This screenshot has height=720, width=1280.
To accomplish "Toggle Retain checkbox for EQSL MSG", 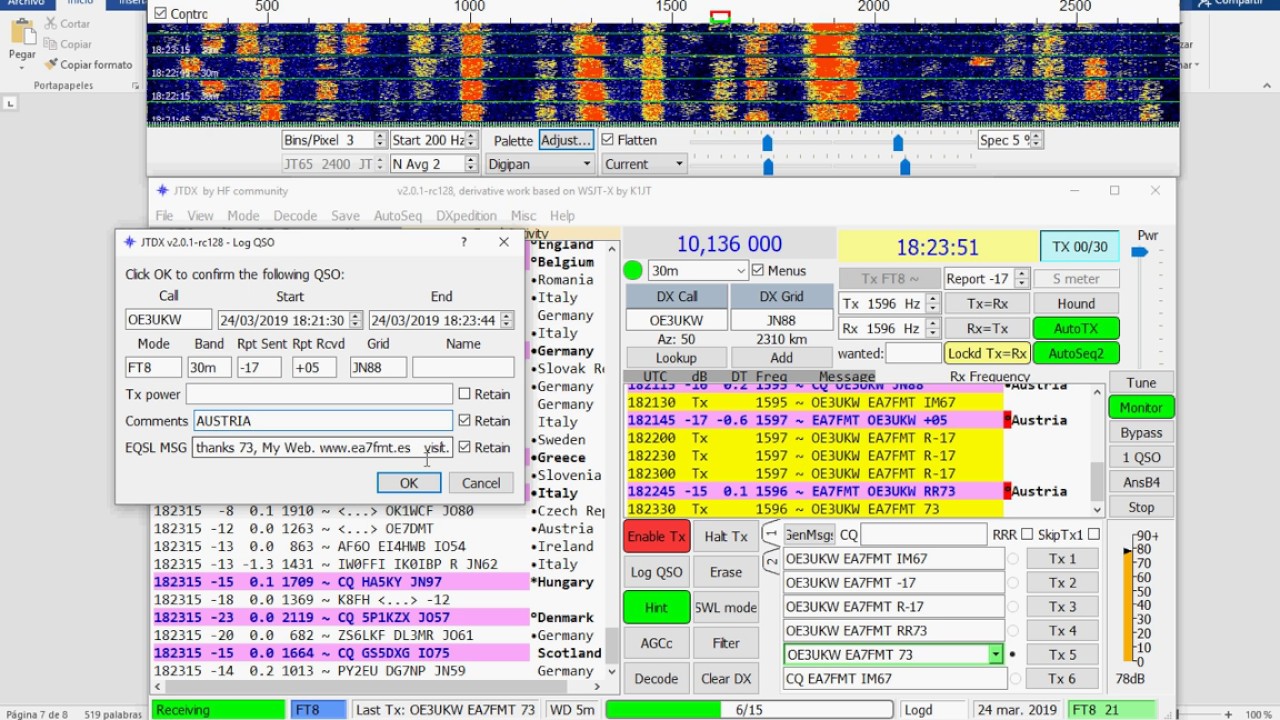I will click(x=464, y=447).
